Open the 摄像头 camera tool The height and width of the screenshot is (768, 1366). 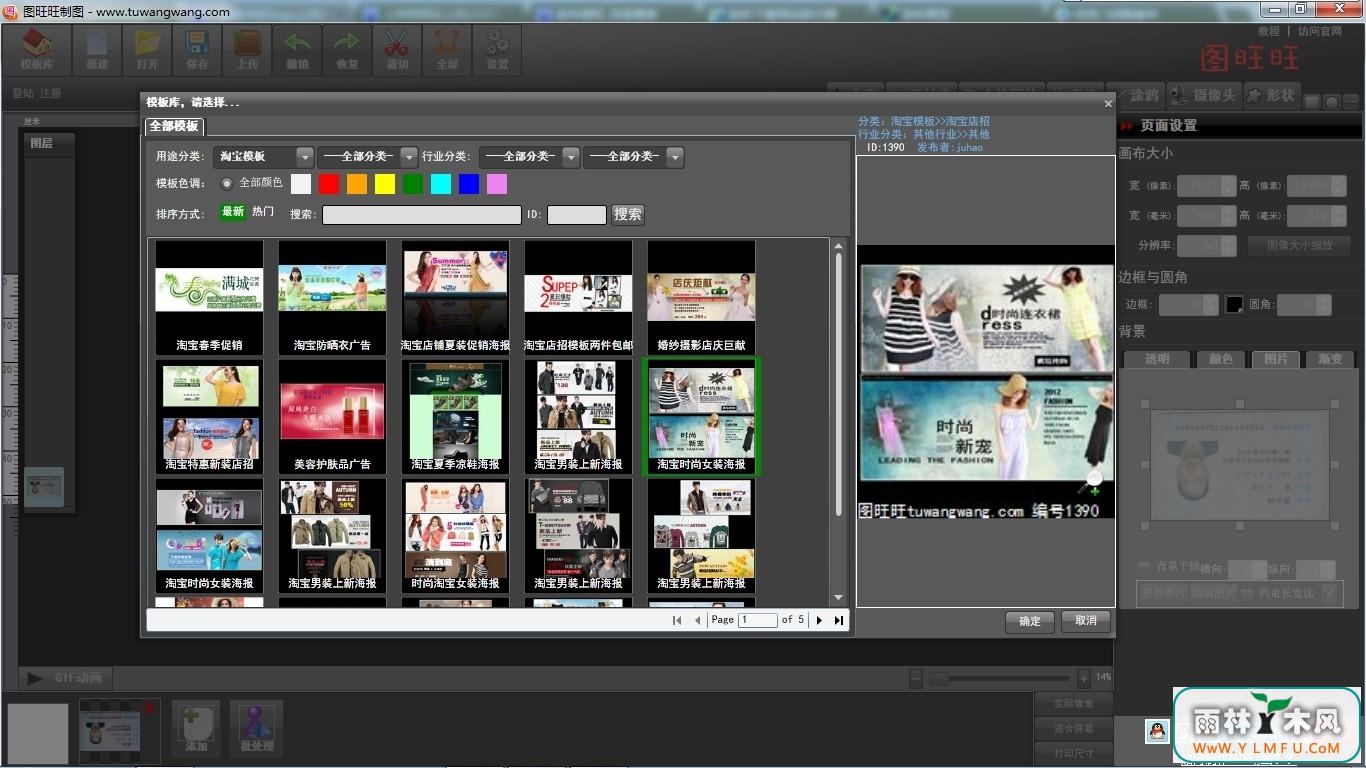tap(1203, 95)
